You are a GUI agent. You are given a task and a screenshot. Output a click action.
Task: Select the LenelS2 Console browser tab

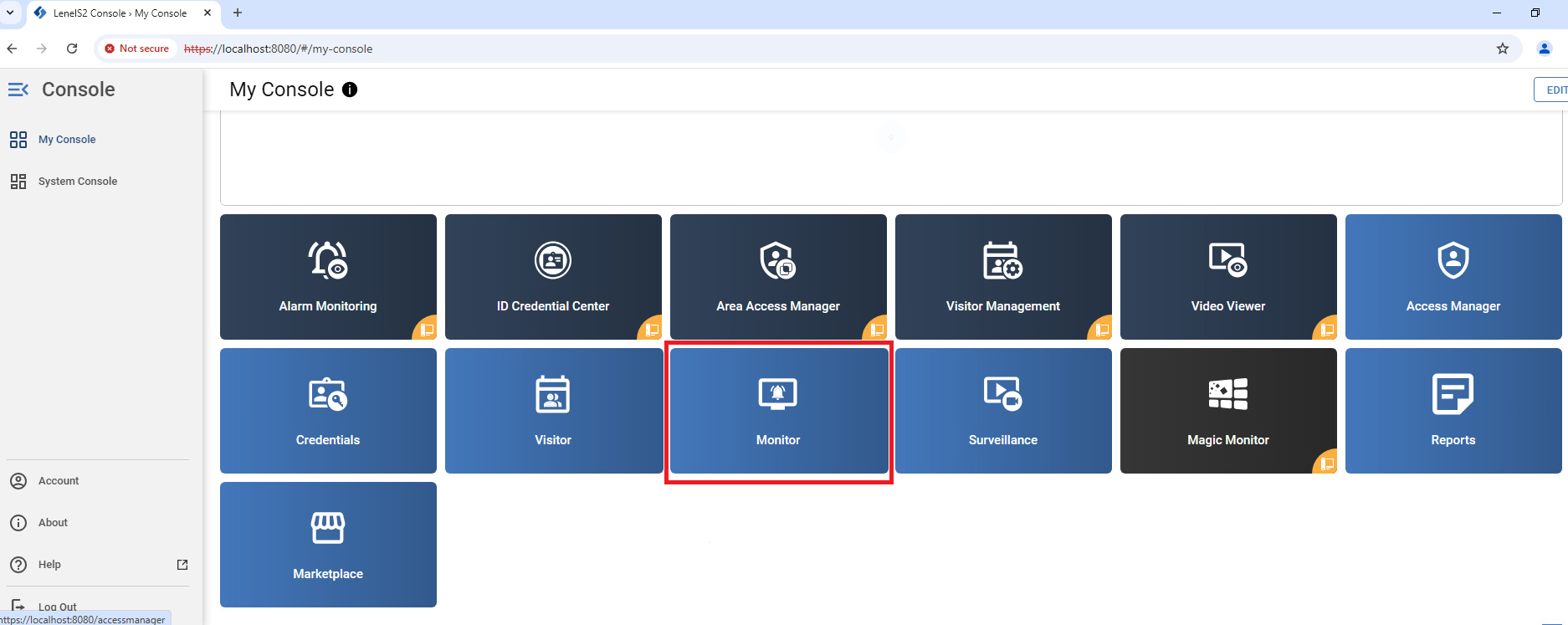[124, 13]
